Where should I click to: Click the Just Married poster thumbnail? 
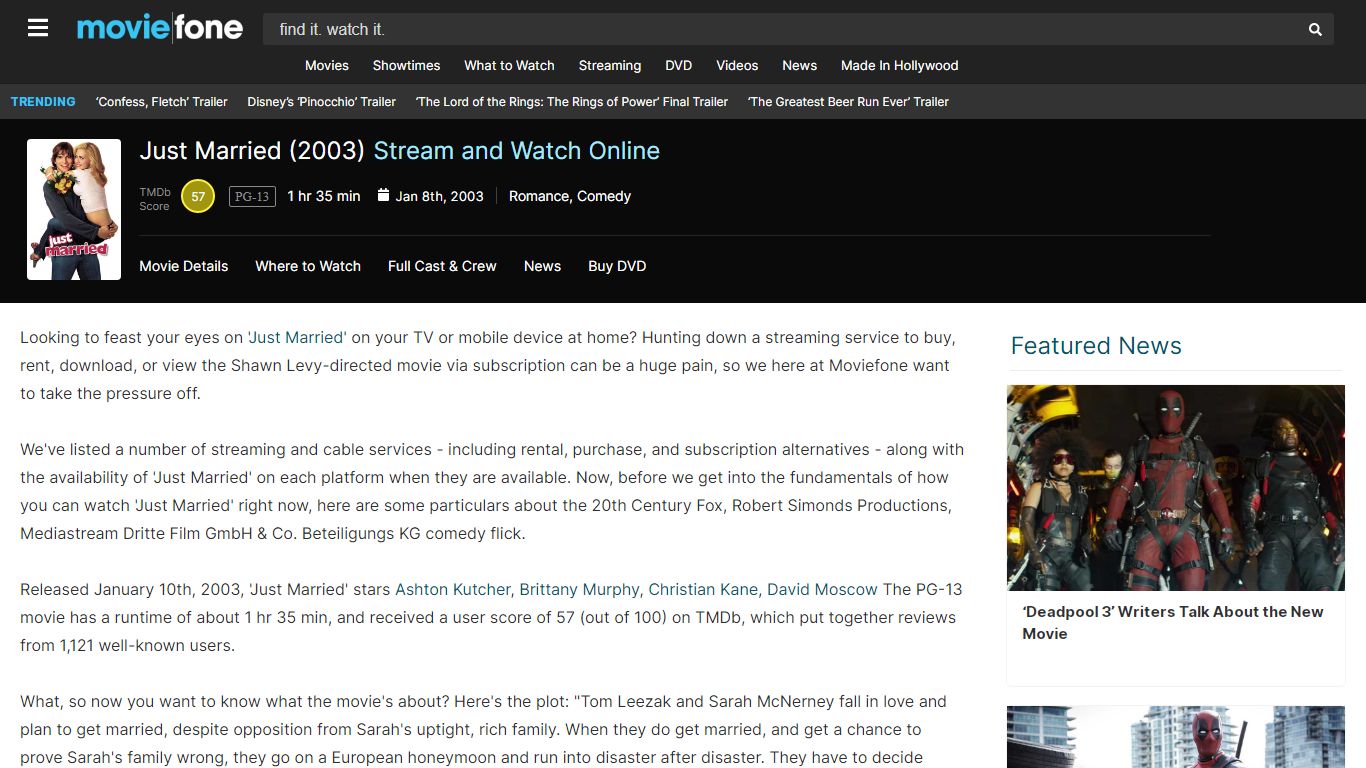click(74, 209)
